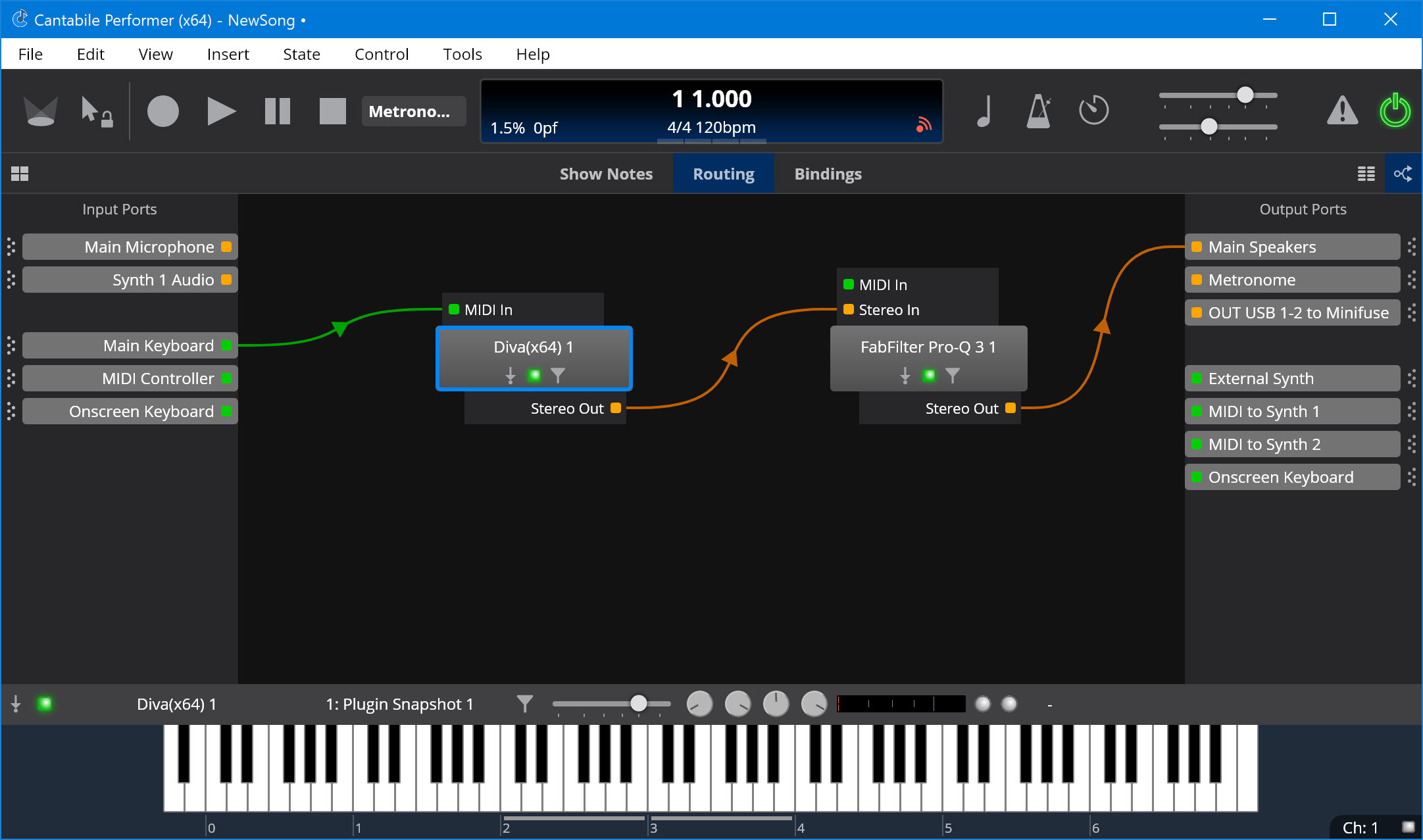Toggle green run LED on Diva node

coord(534,375)
